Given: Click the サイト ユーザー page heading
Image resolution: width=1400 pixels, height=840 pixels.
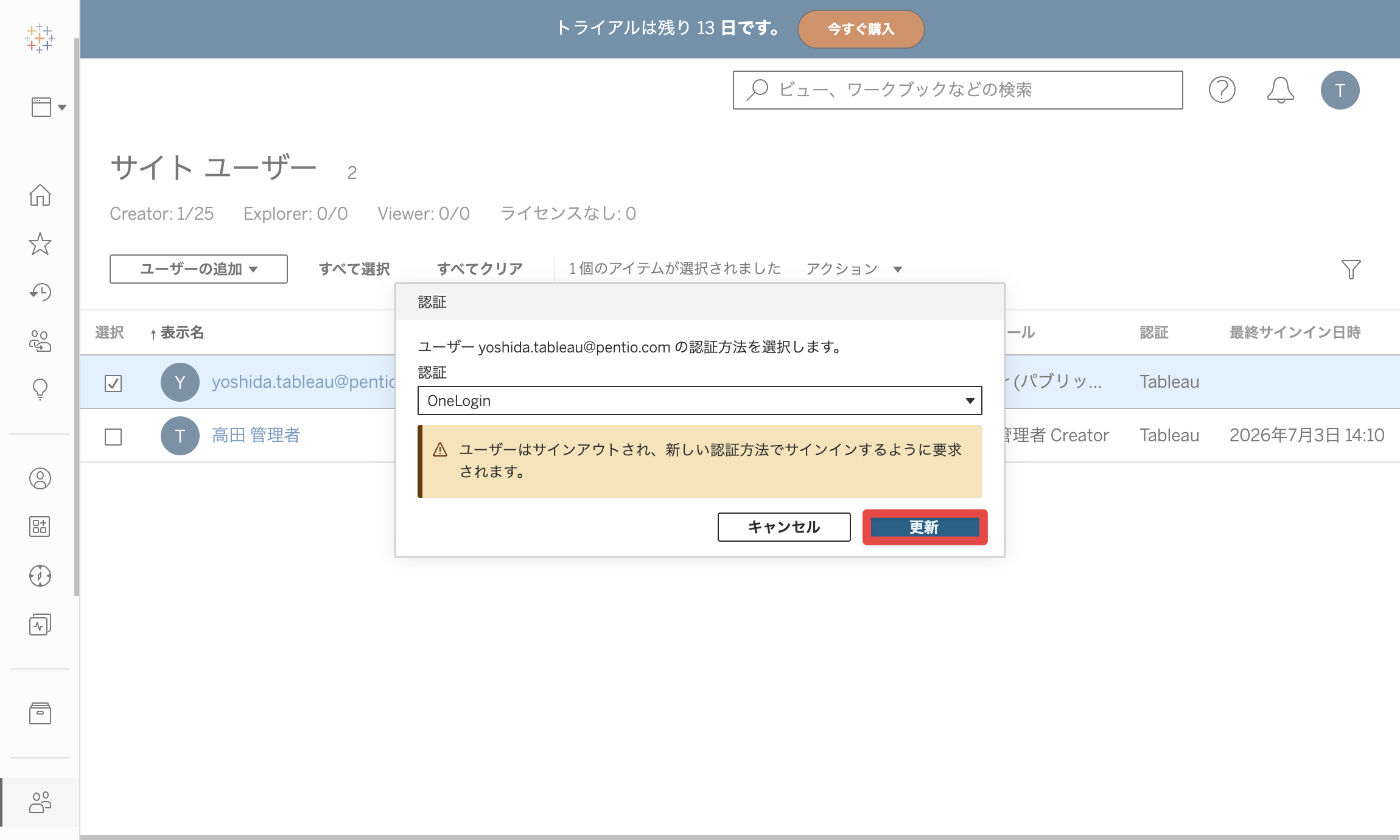Looking at the screenshot, I should coord(214,167).
